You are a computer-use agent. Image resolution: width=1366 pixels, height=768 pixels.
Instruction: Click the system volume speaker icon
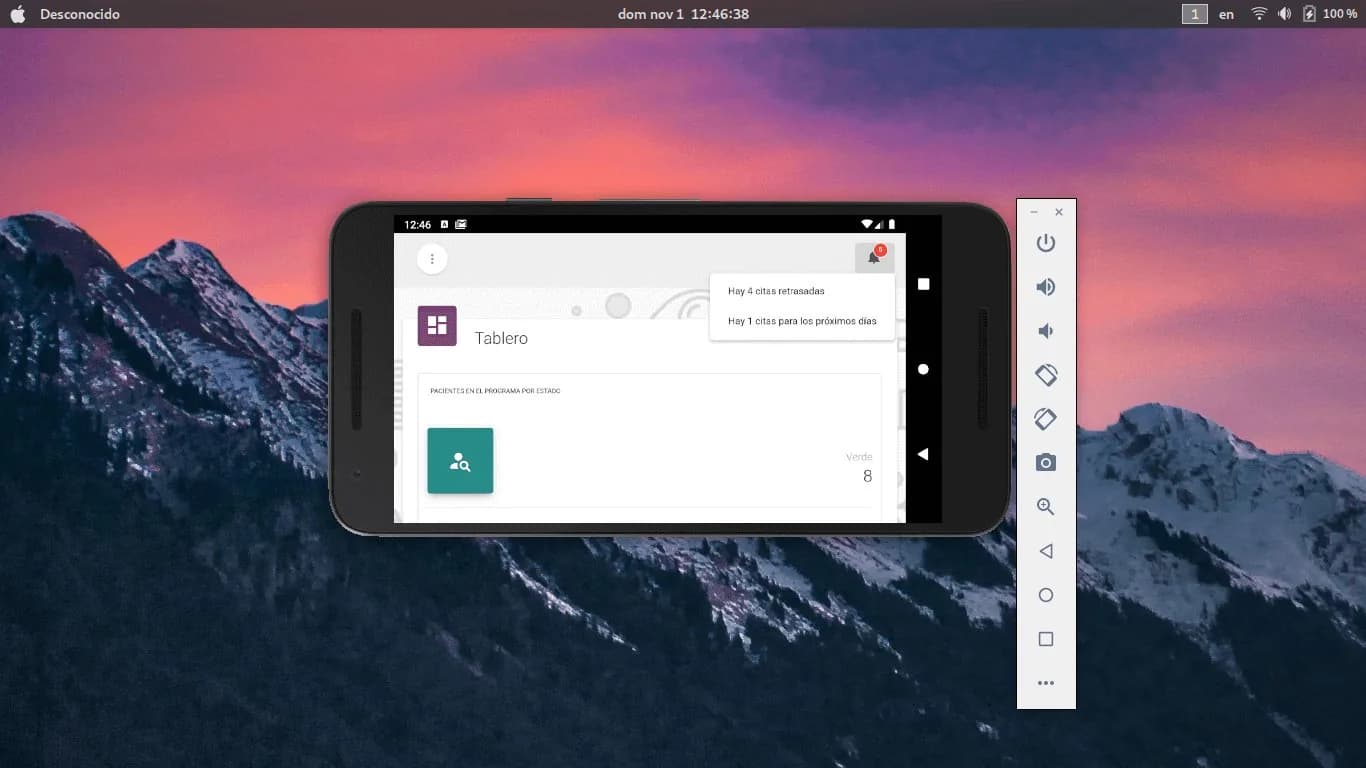pos(1285,14)
